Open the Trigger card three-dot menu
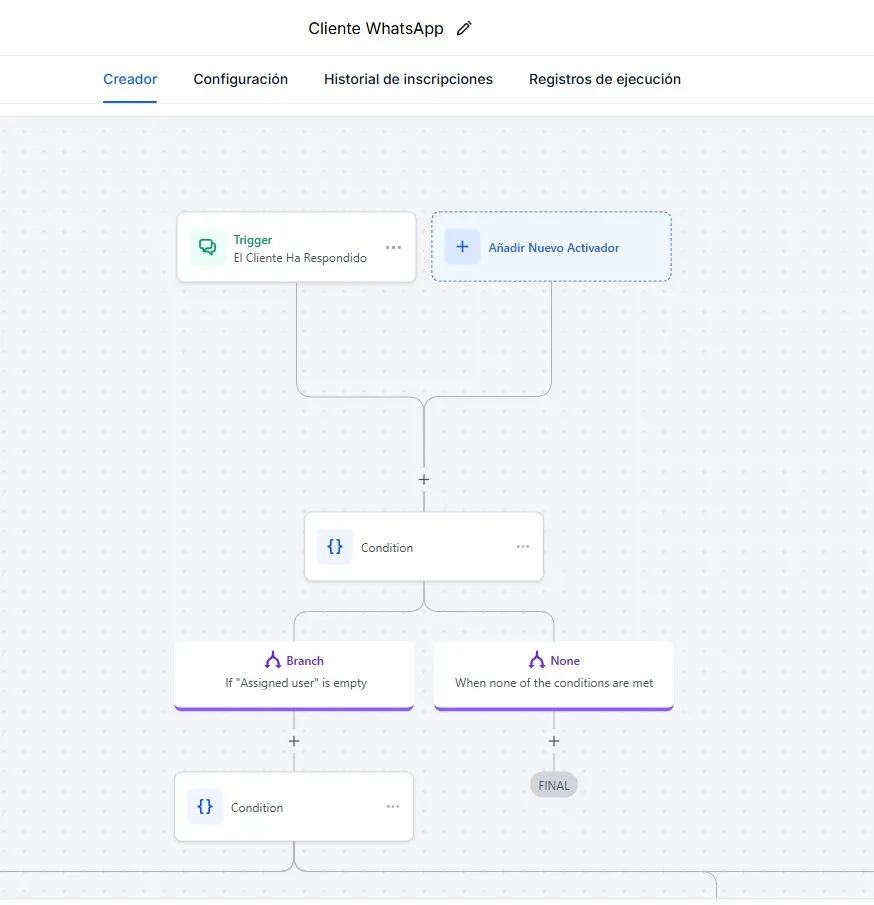This screenshot has height=905, width=874. [x=394, y=247]
